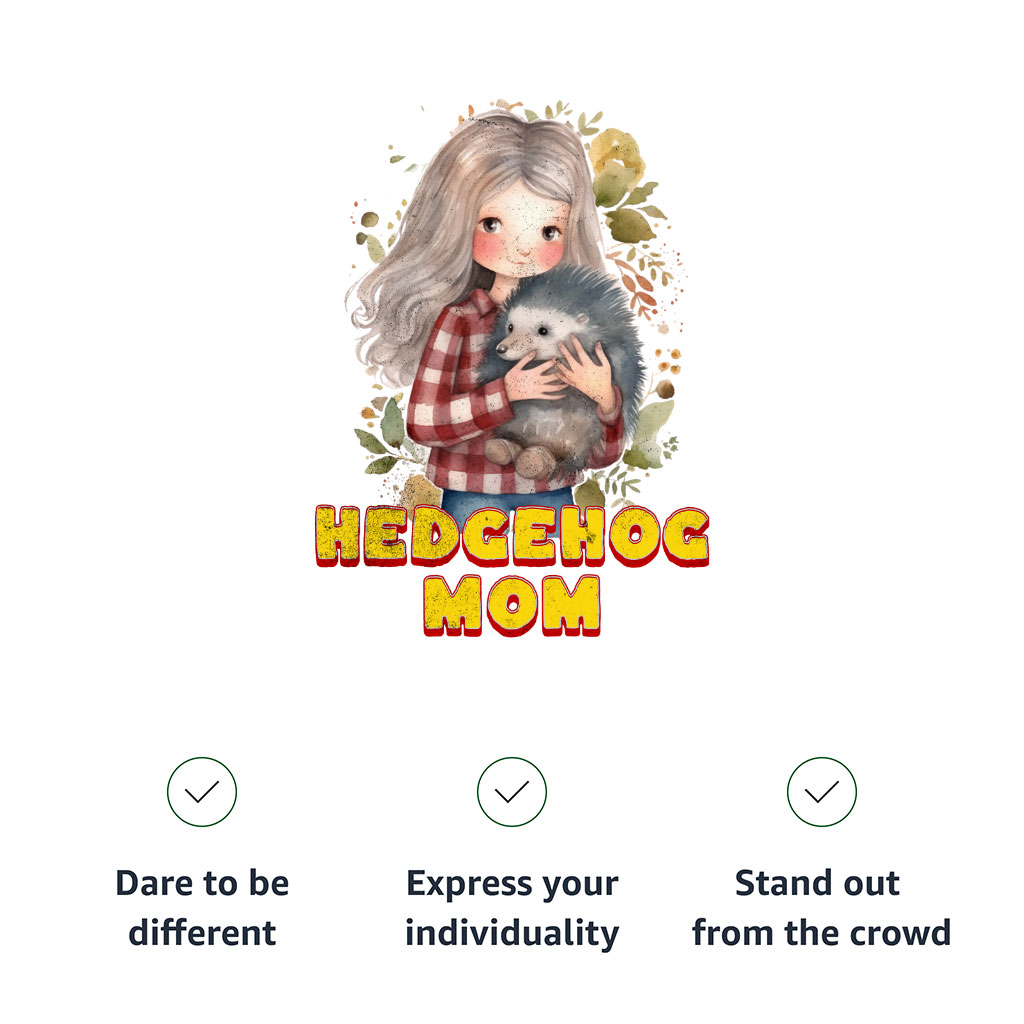
Task: Click the yellow "MOM" title word
Action: [512, 605]
